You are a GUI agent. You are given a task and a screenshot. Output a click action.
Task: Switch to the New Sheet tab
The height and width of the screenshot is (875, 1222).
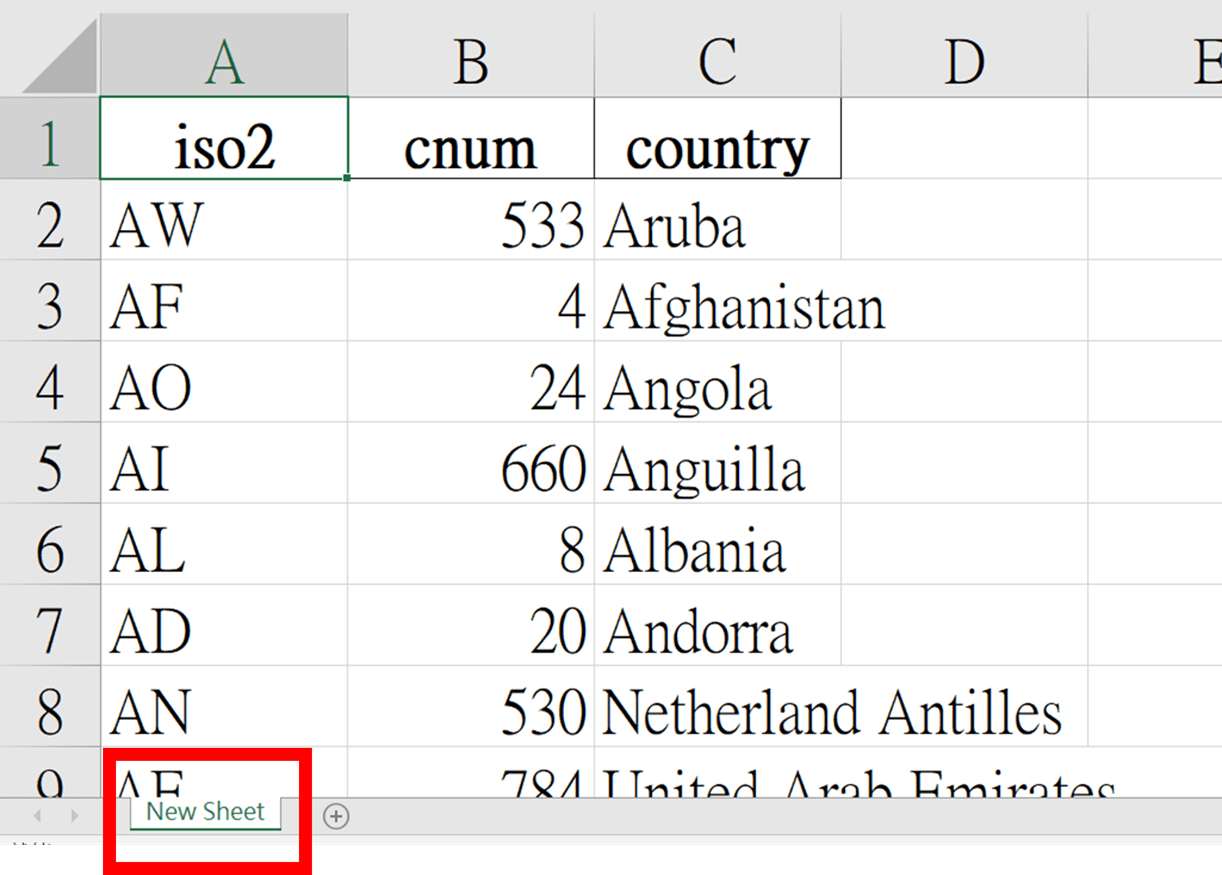click(203, 812)
